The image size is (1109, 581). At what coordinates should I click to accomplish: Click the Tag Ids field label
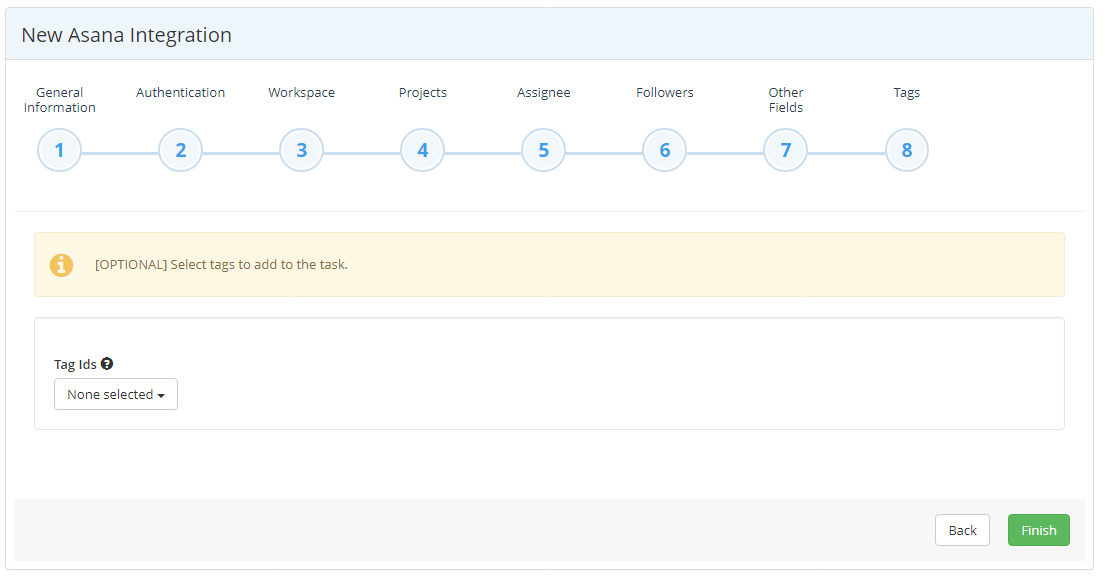[74, 364]
